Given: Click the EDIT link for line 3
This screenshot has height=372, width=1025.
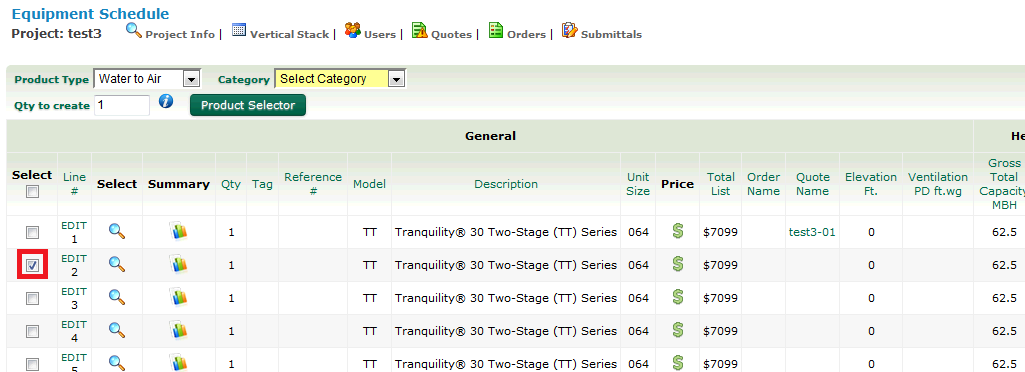Looking at the screenshot, I should point(74,291).
